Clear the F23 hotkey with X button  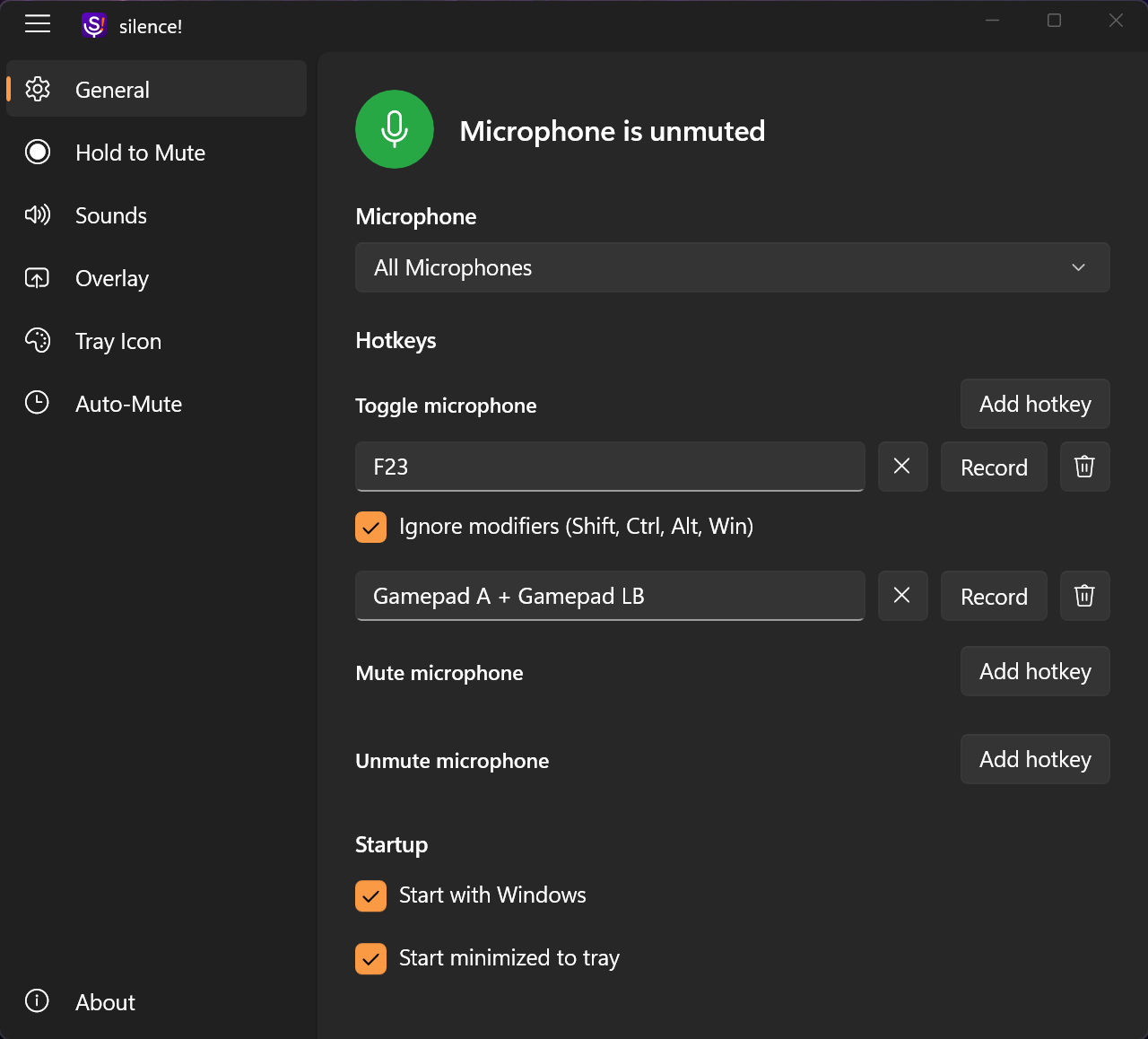[x=902, y=467]
